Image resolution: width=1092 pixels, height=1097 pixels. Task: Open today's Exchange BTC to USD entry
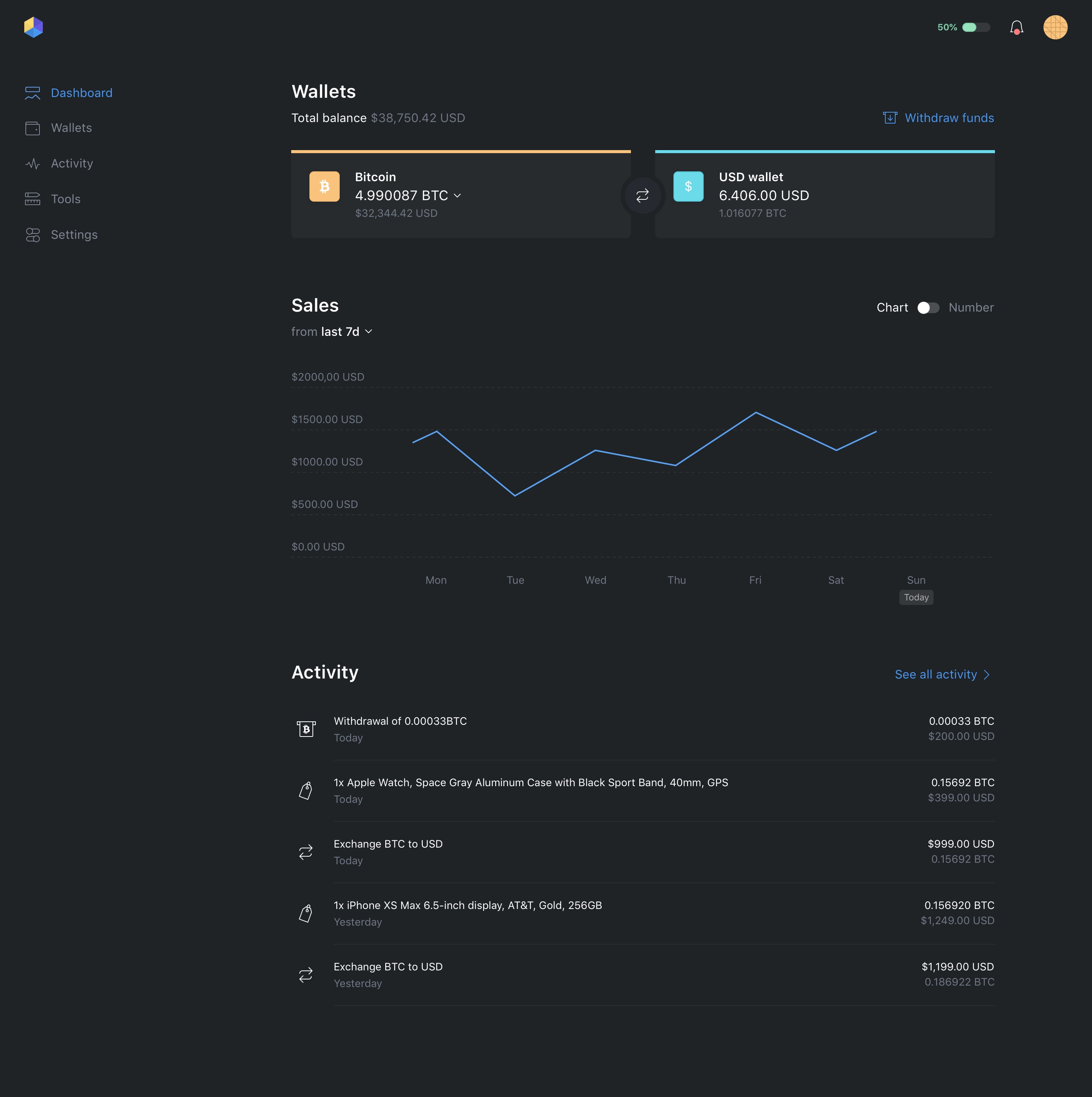coord(642,852)
